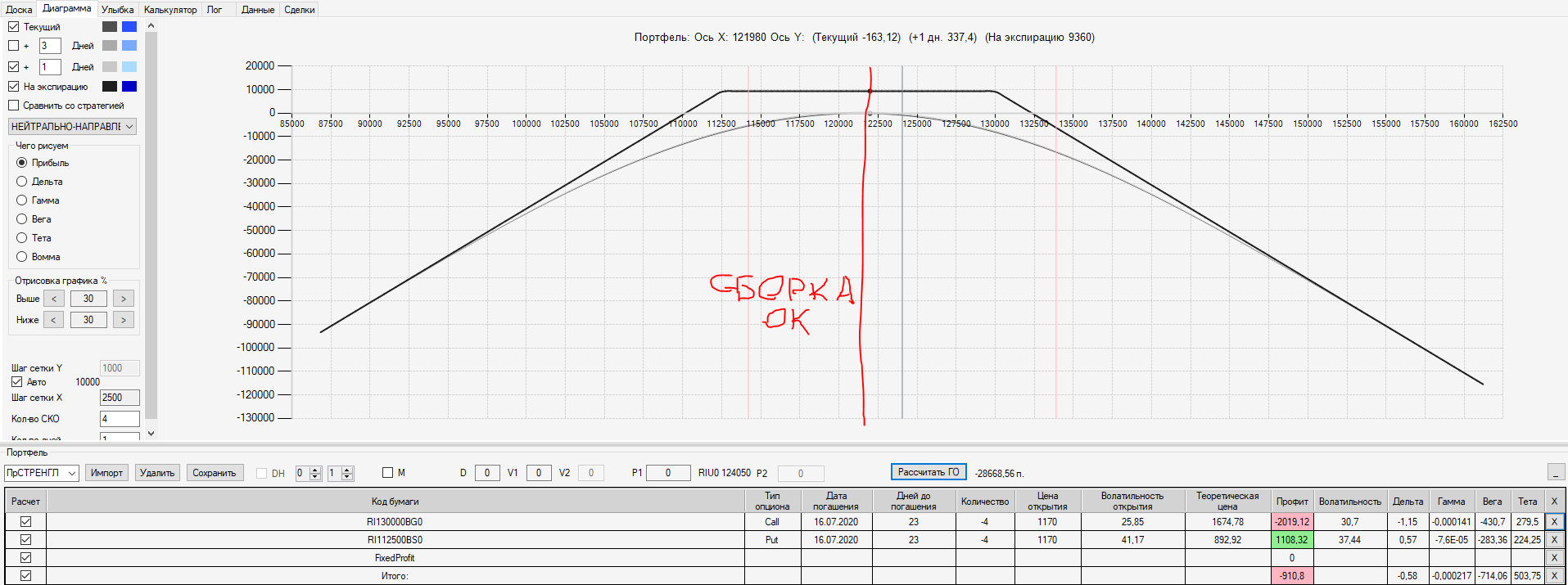
Task: Click the V1 input field
Action: pyautogui.click(x=538, y=473)
